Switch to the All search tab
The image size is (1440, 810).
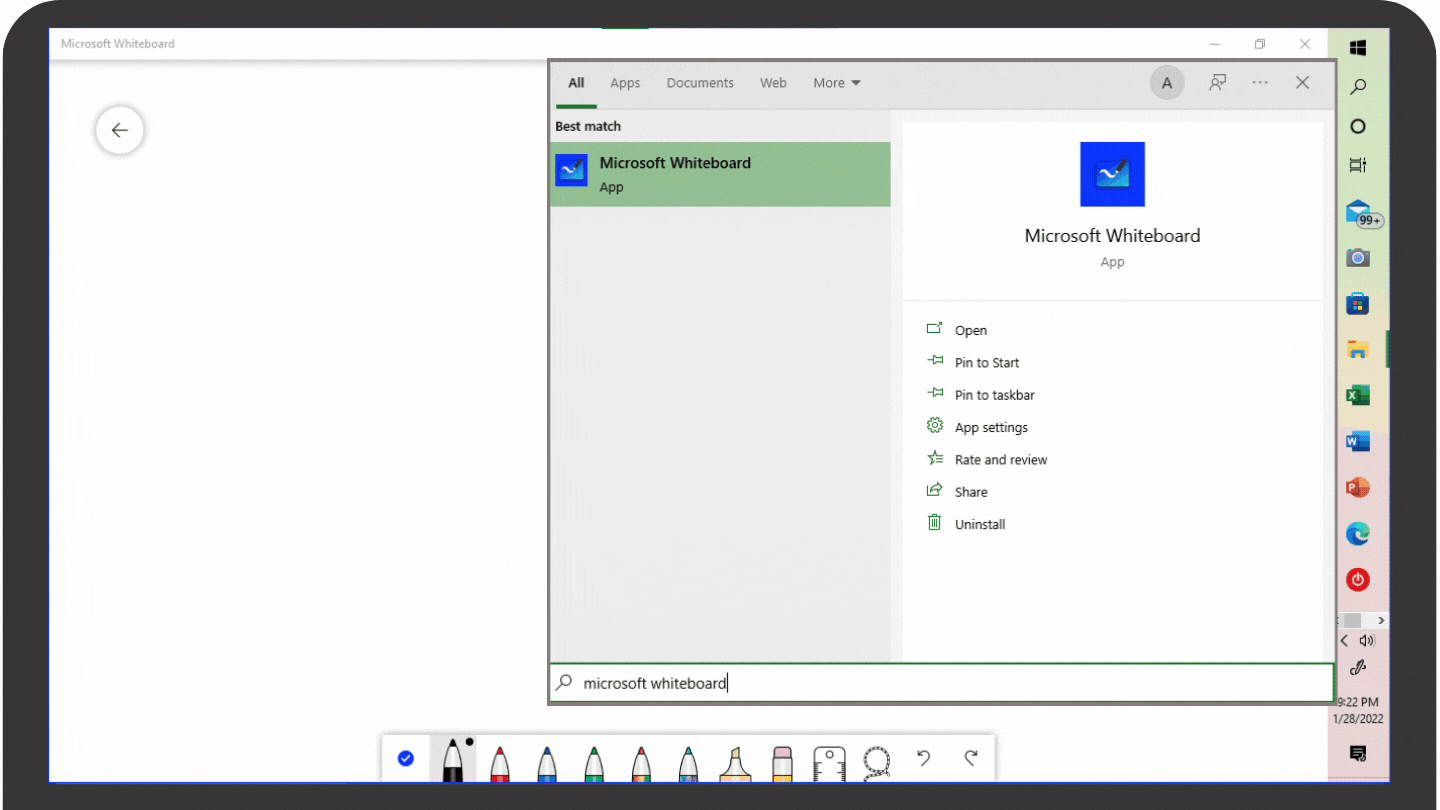576,83
